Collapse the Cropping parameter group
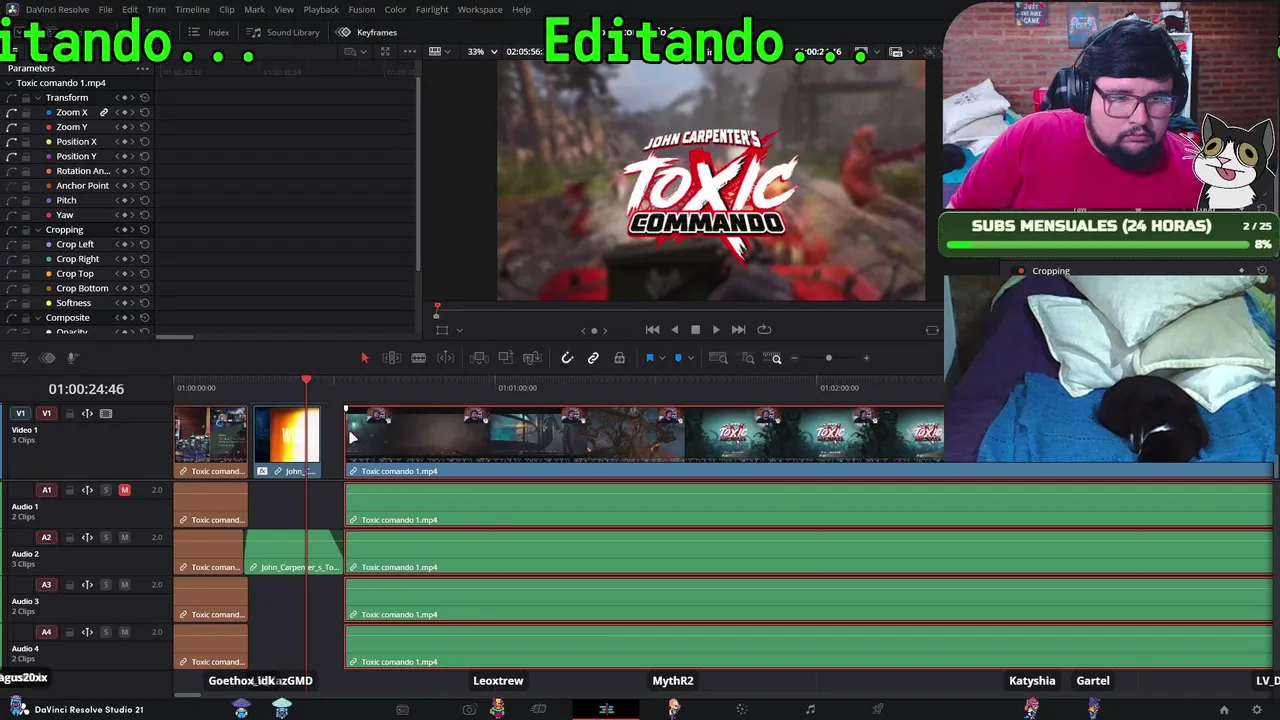Image resolution: width=1280 pixels, height=720 pixels. click(x=37, y=230)
